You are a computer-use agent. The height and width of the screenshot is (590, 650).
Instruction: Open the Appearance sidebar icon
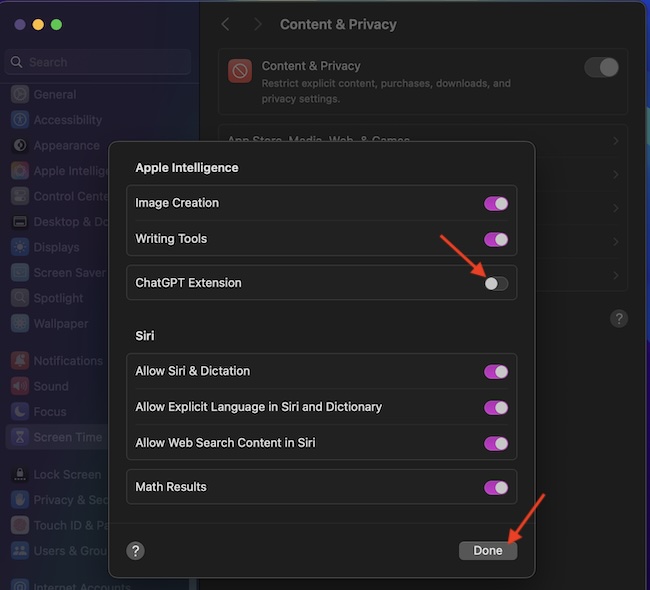tap(19, 146)
